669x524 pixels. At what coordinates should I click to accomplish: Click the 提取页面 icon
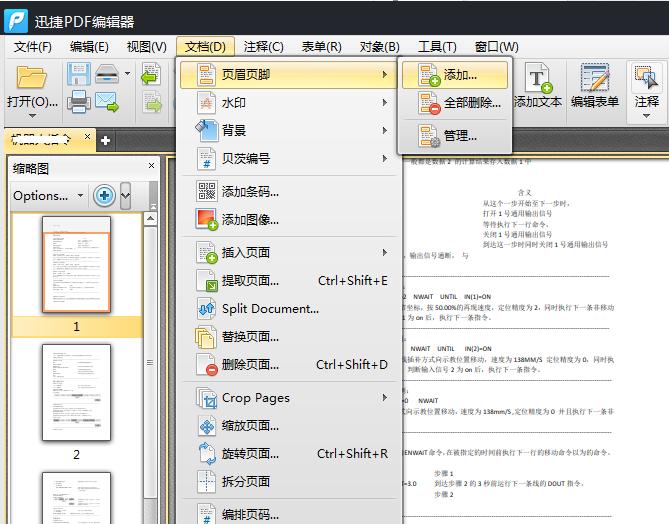[207, 280]
